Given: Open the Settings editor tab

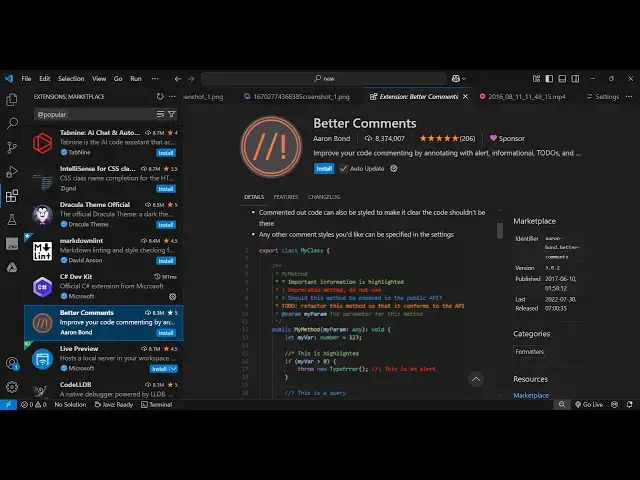Looking at the screenshot, I should tap(603, 96).
